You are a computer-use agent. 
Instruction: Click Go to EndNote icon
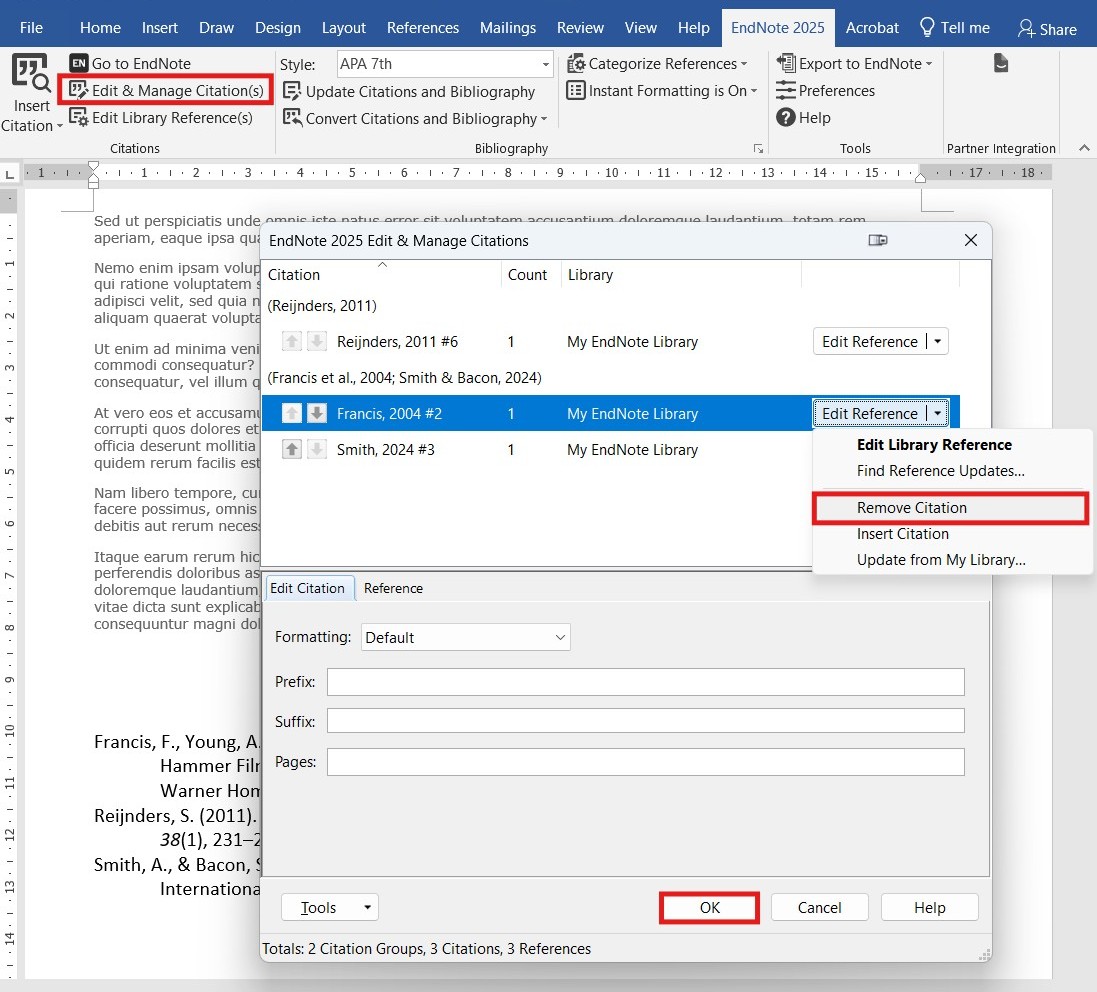(x=79, y=63)
